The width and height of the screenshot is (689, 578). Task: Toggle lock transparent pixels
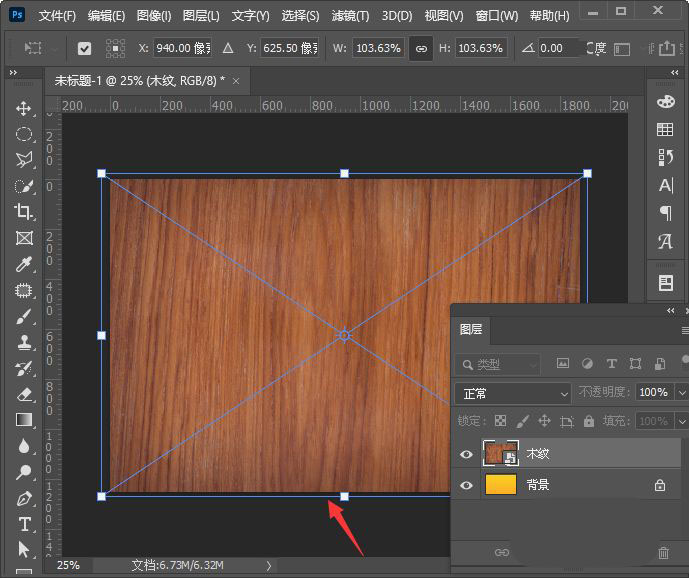pos(500,421)
